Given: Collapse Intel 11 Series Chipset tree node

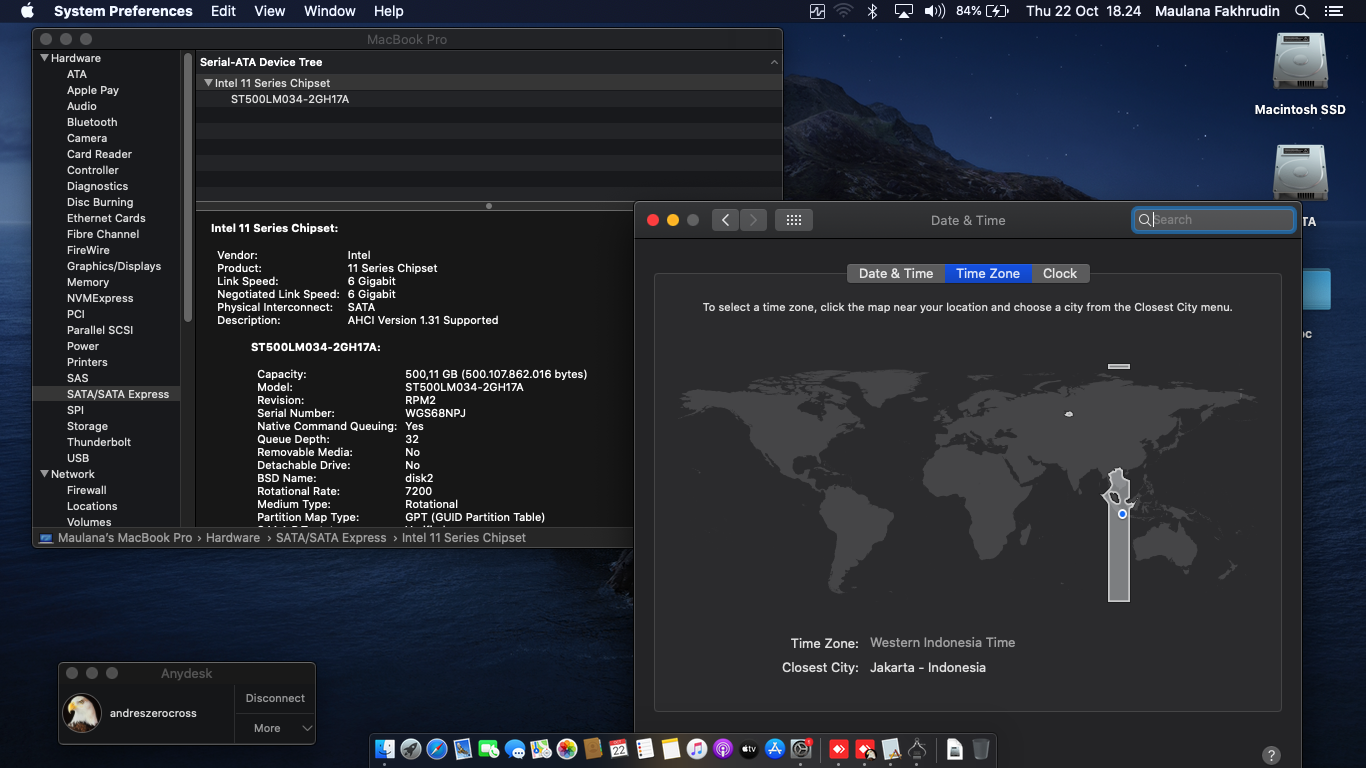Looking at the screenshot, I should coord(208,83).
